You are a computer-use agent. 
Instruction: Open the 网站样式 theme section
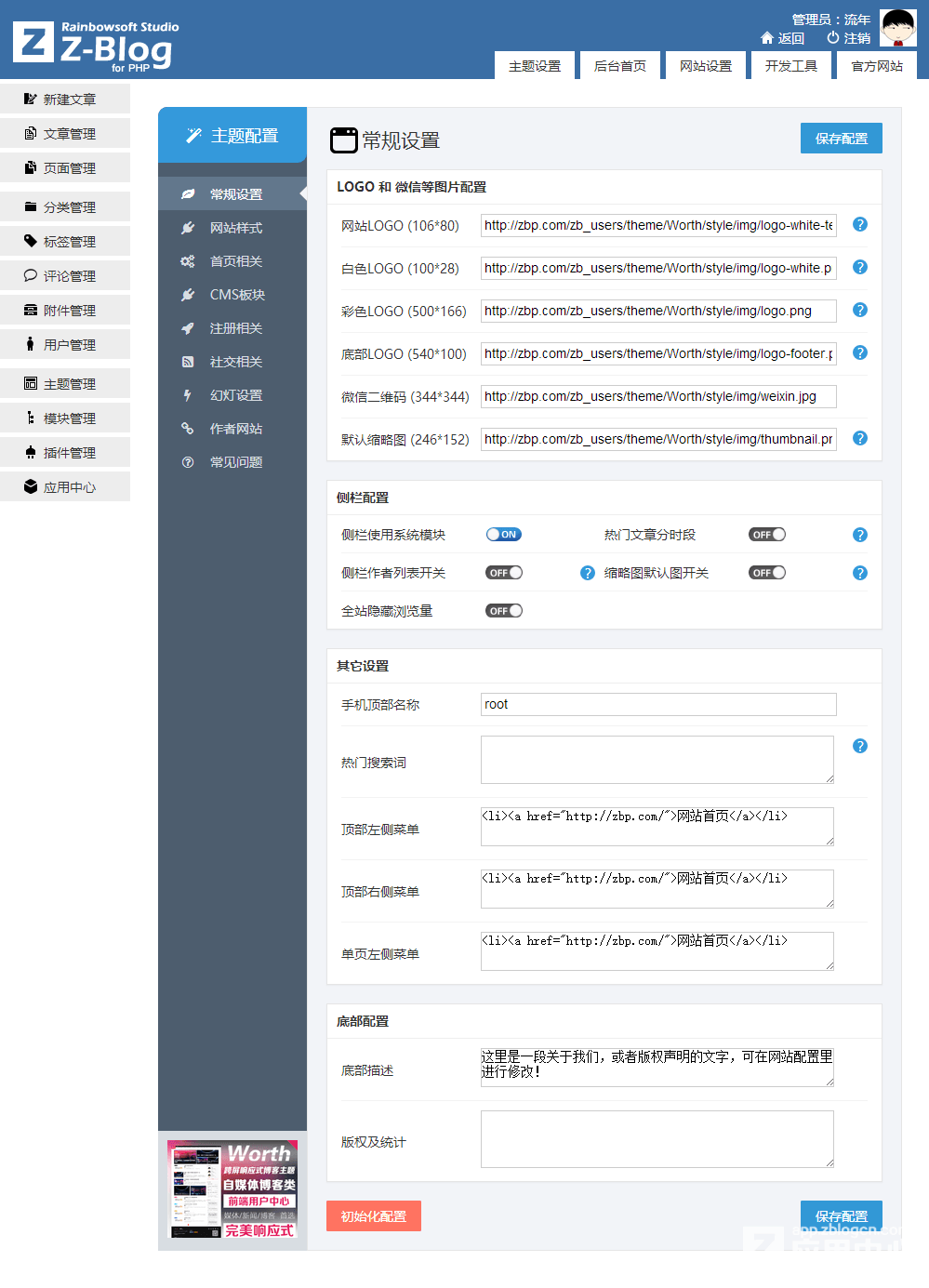235,228
